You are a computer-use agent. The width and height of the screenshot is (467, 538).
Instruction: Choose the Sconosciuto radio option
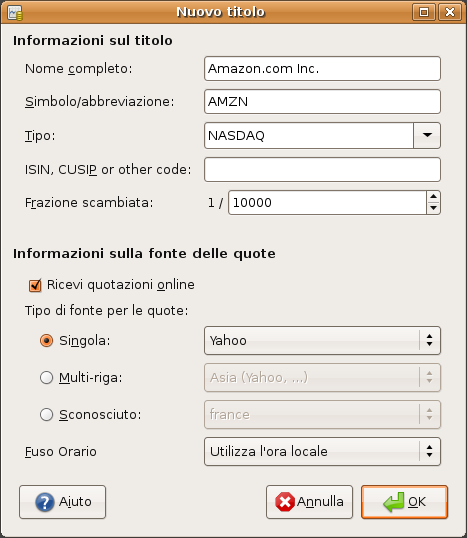[x=46, y=414]
